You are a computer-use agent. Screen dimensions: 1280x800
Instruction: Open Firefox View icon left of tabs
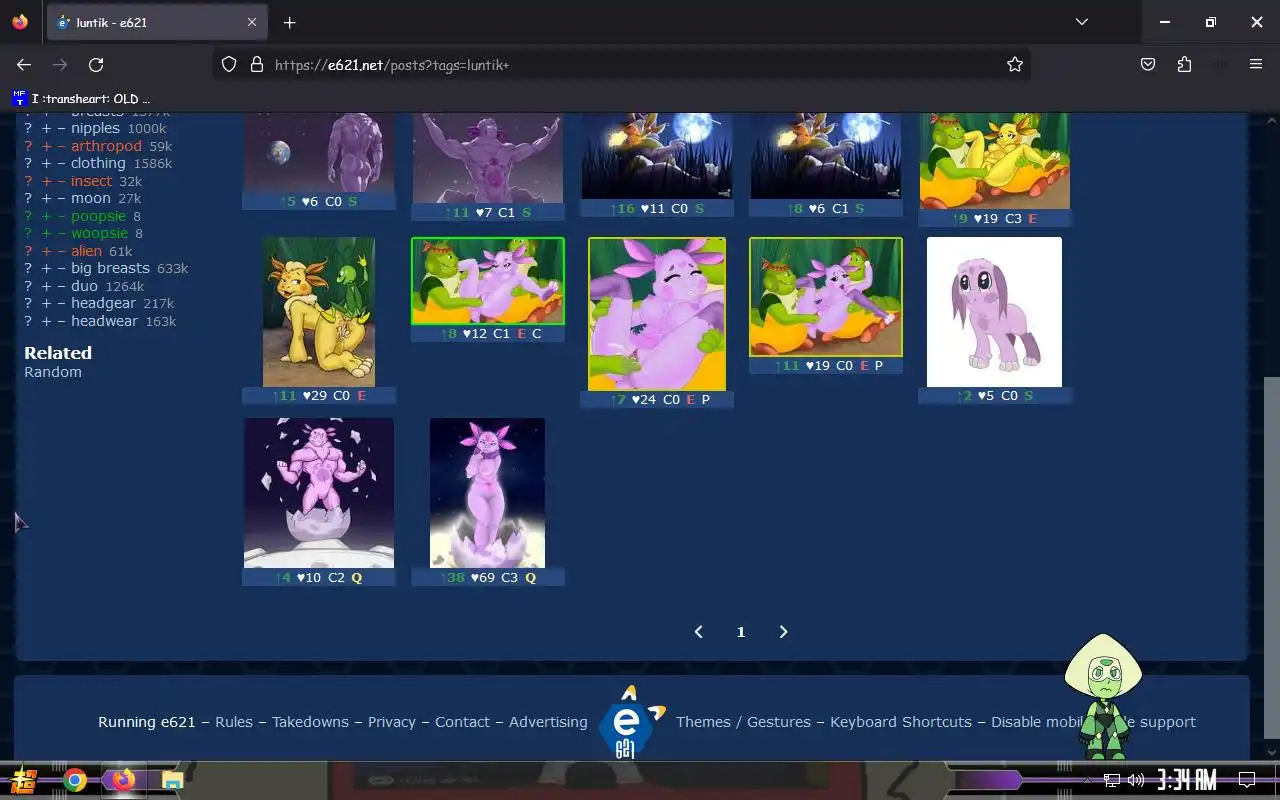pyautogui.click(x=20, y=22)
